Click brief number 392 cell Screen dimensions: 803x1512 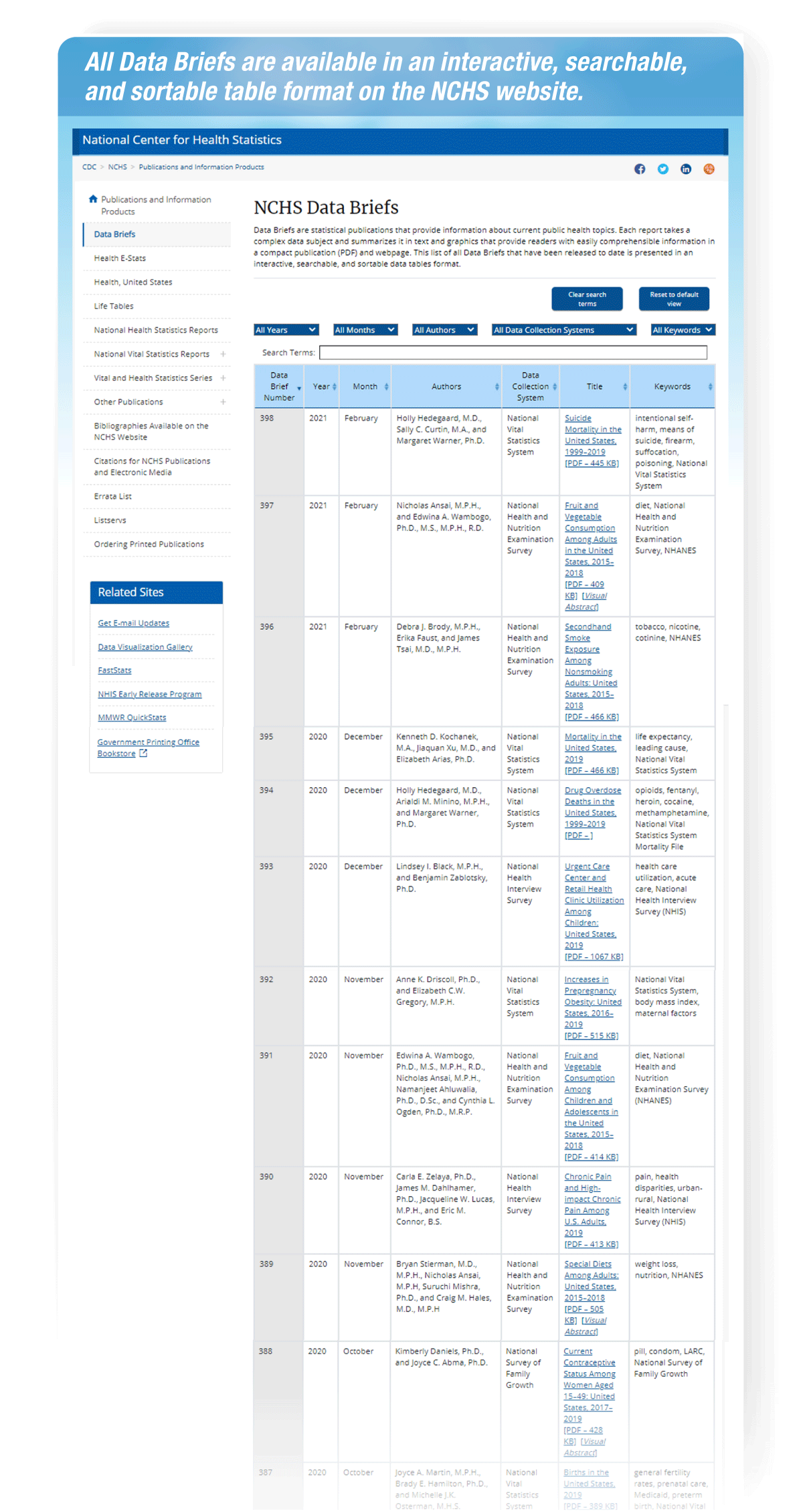279,1006
